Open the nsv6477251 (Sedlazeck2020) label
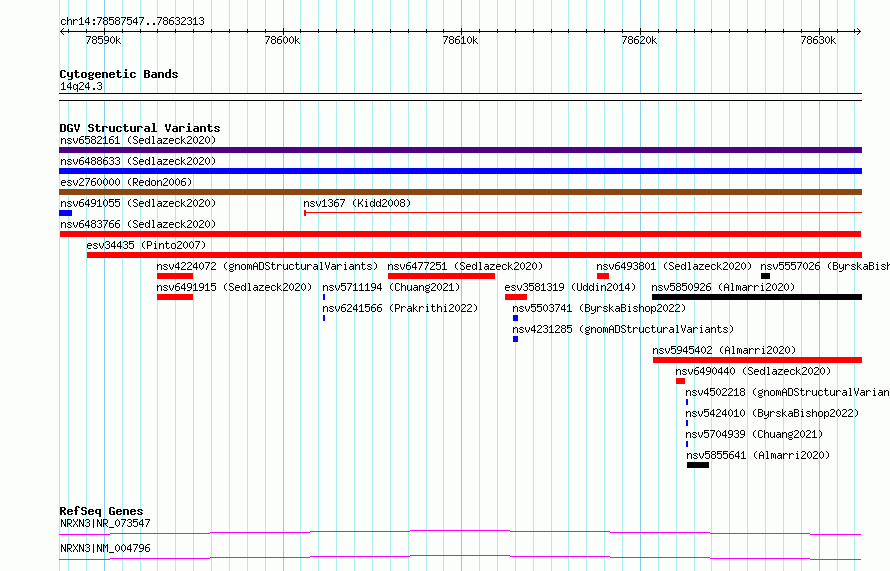This screenshot has height=571, width=890. (x=465, y=266)
